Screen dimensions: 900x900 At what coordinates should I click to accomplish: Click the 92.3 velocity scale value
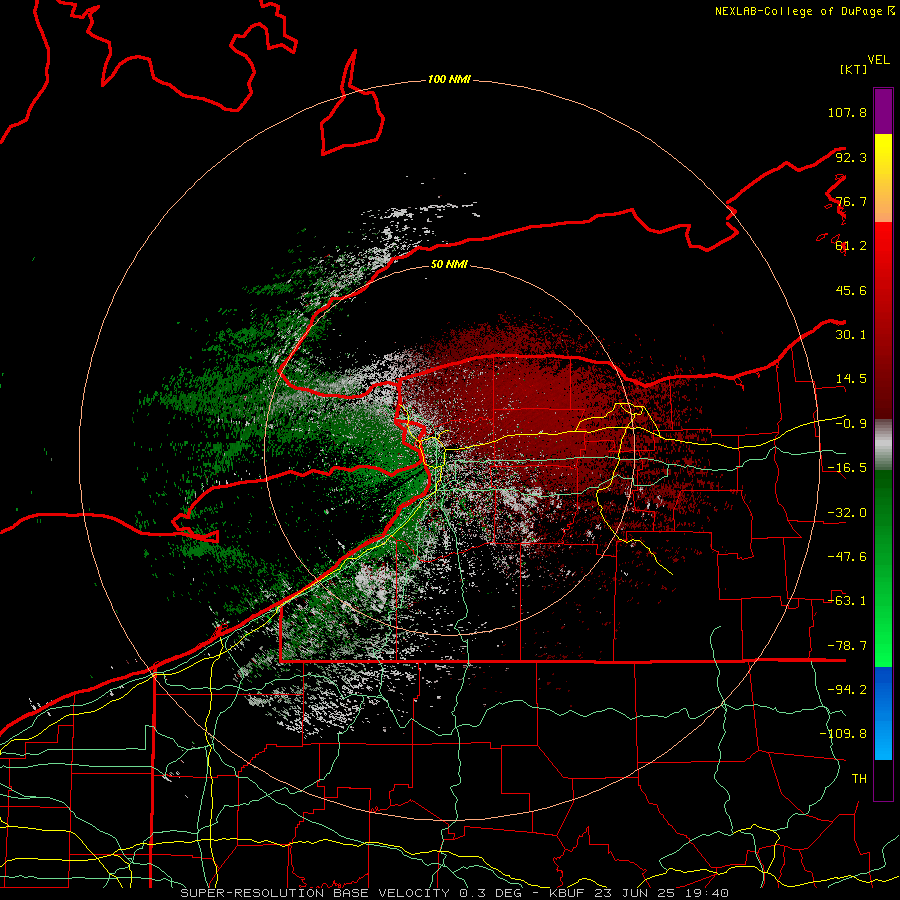pos(851,157)
